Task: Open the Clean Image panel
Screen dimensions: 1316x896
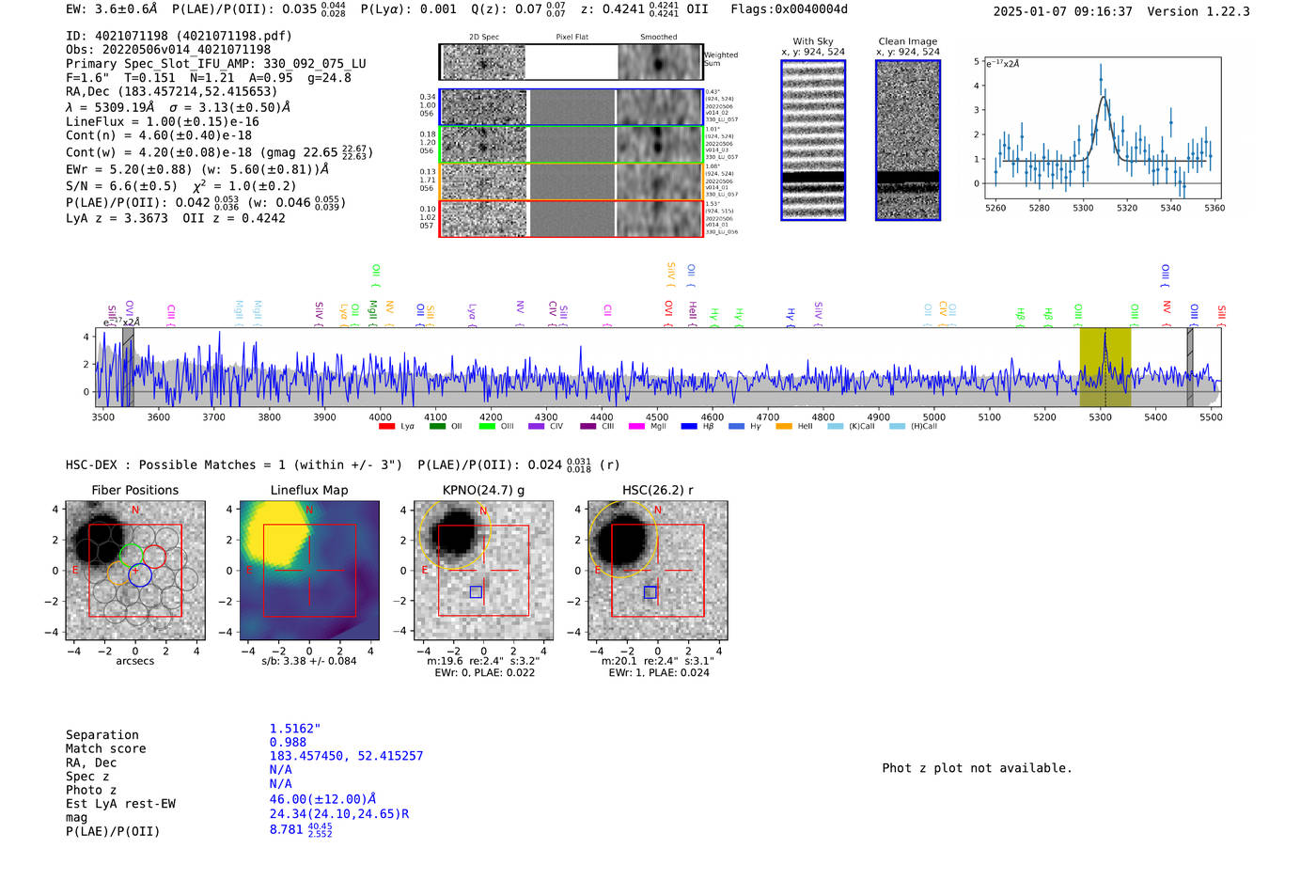Action: 908,140
